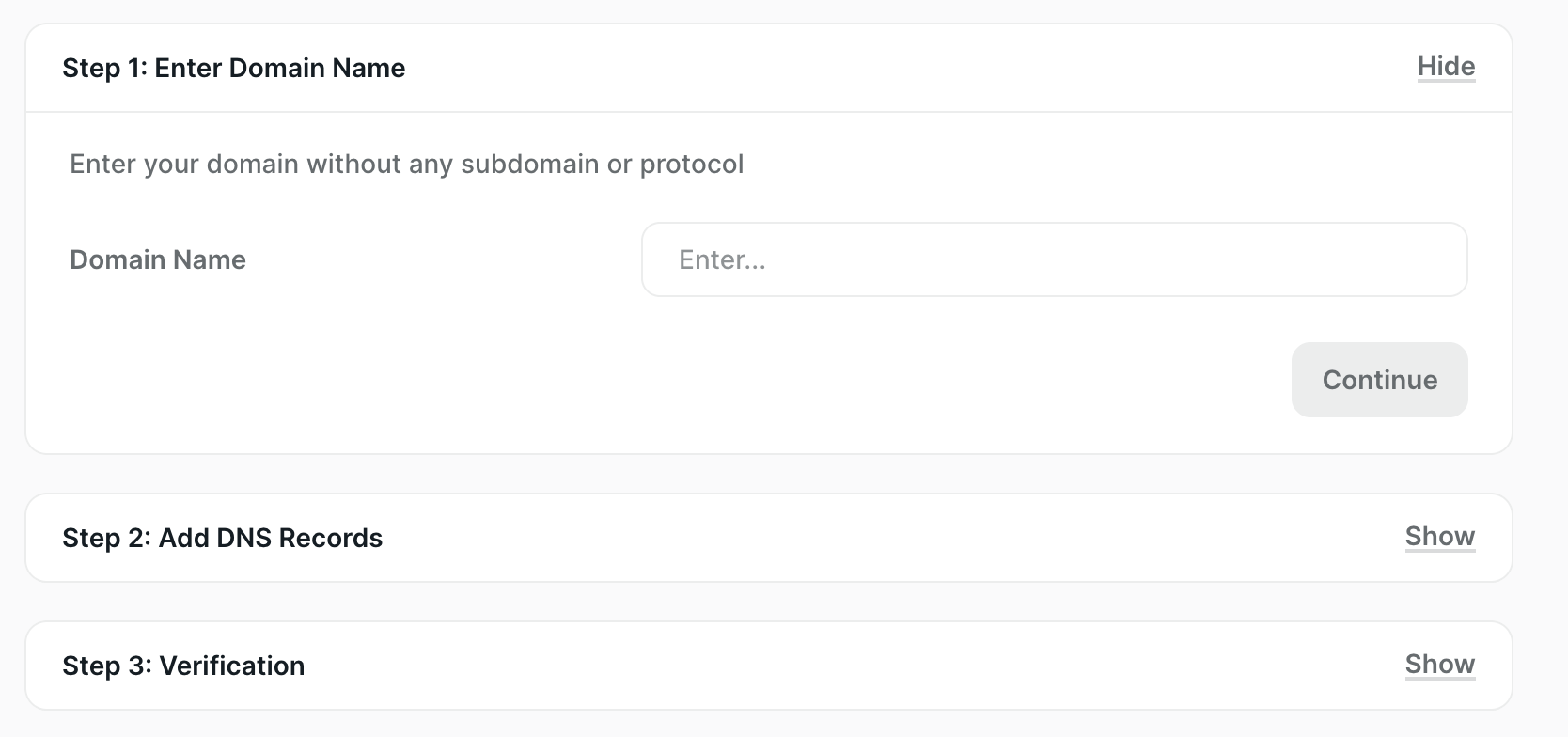Click inside the Domain Name input field
1568x737 pixels.
point(1053,259)
